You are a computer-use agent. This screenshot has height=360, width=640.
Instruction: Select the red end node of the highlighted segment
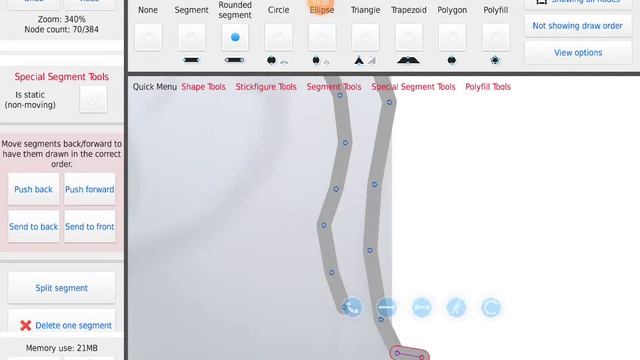[x=422, y=357]
